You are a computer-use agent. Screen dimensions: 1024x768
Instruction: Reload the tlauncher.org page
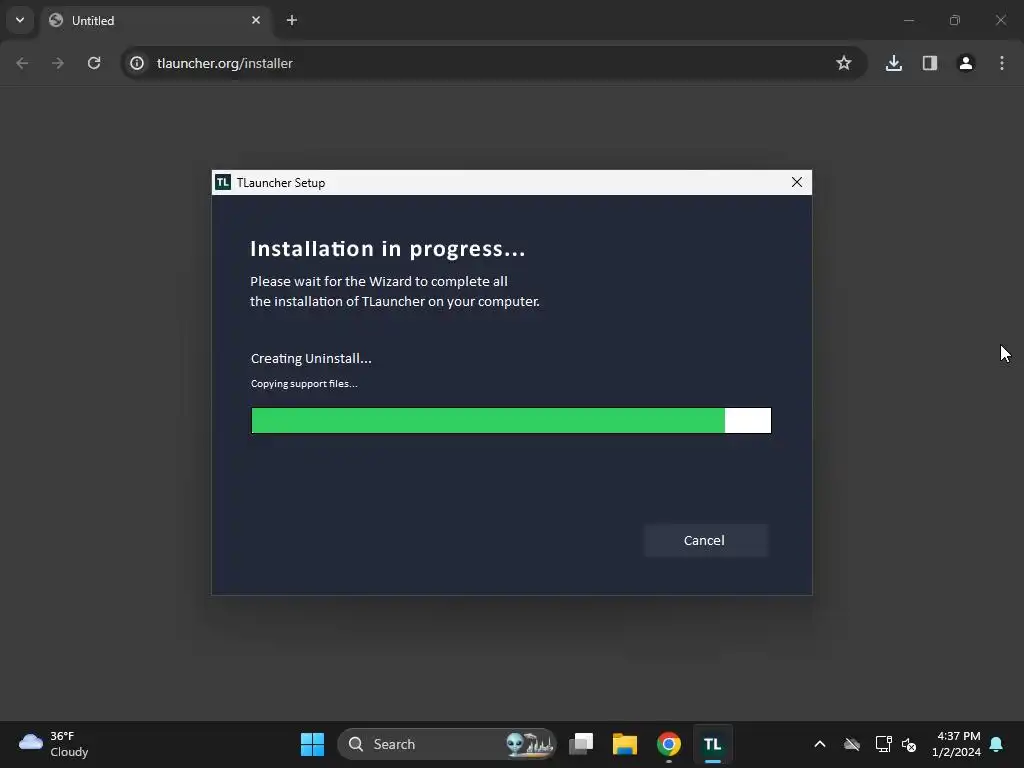(94, 63)
